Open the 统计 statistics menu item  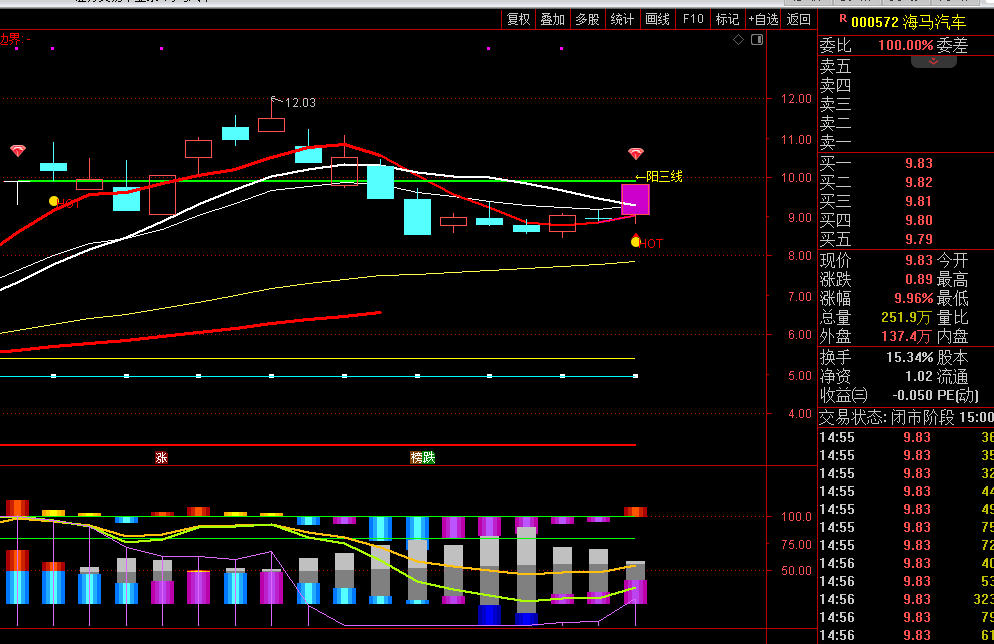coord(622,19)
